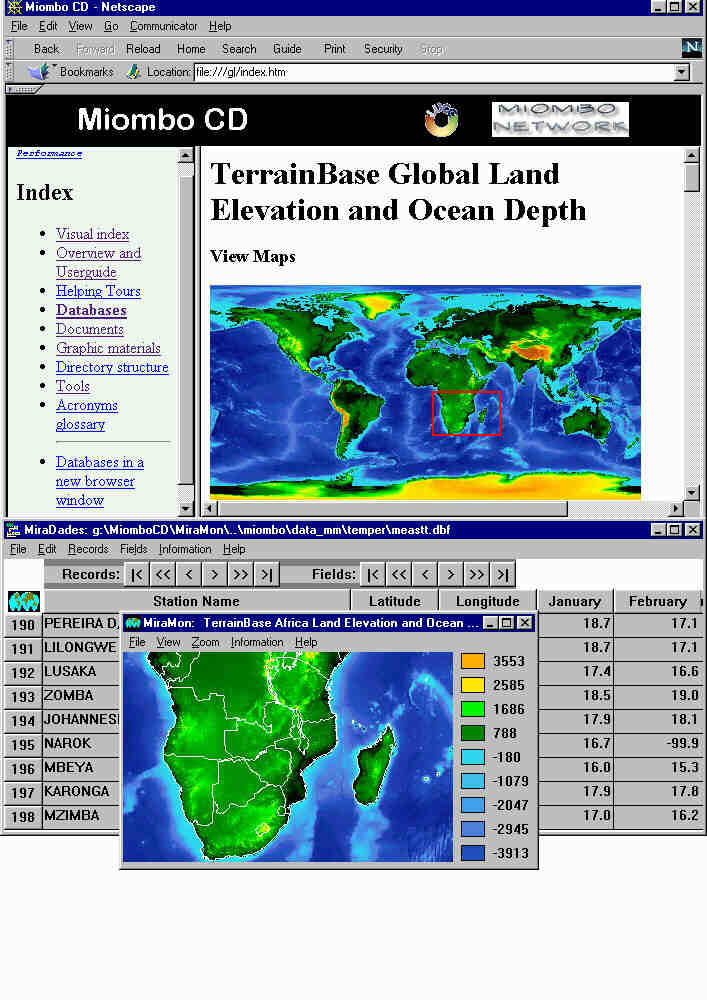Open MiraMon Zoom menu
The height and width of the screenshot is (1000, 707).
point(205,642)
